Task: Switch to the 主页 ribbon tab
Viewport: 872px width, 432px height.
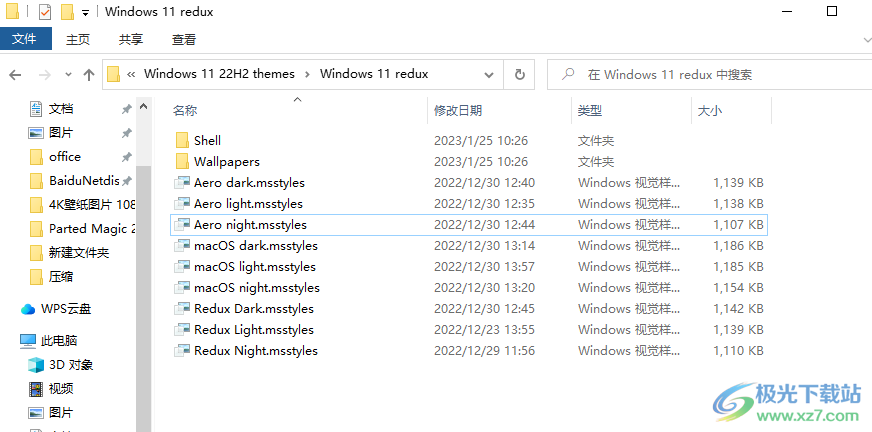Action: (x=78, y=39)
